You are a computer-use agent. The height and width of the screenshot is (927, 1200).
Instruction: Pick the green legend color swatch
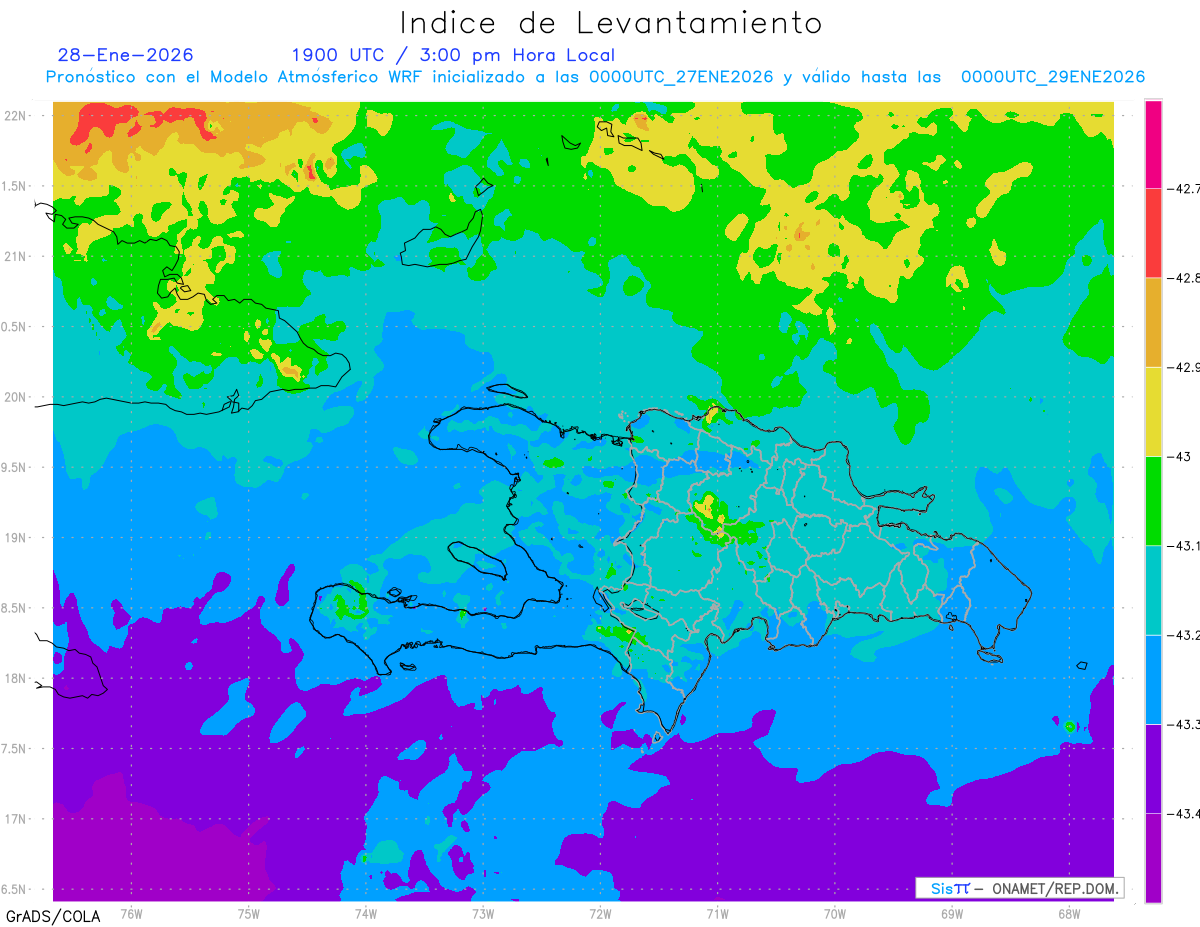(x=1153, y=500)
